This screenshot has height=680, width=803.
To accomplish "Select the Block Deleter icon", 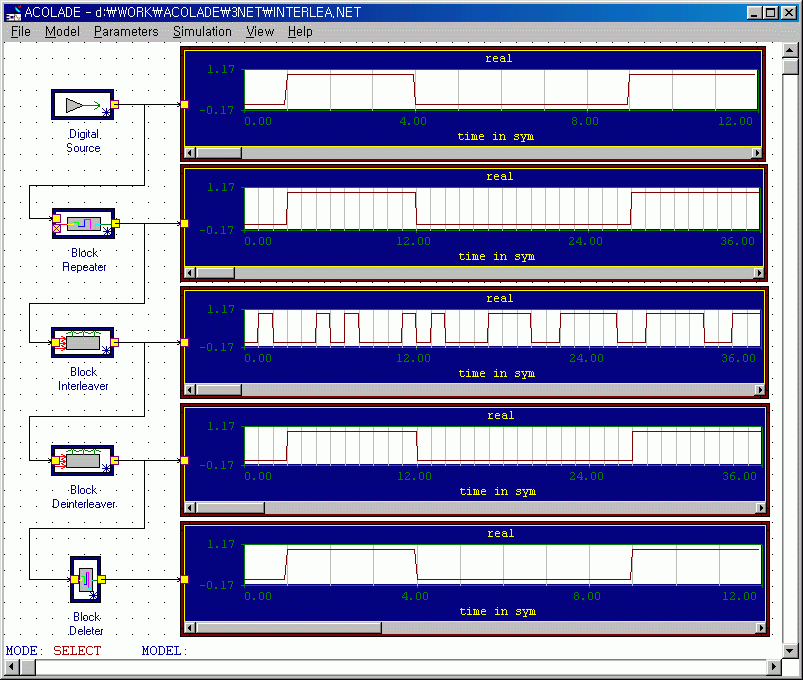I will tap(86, 580).
